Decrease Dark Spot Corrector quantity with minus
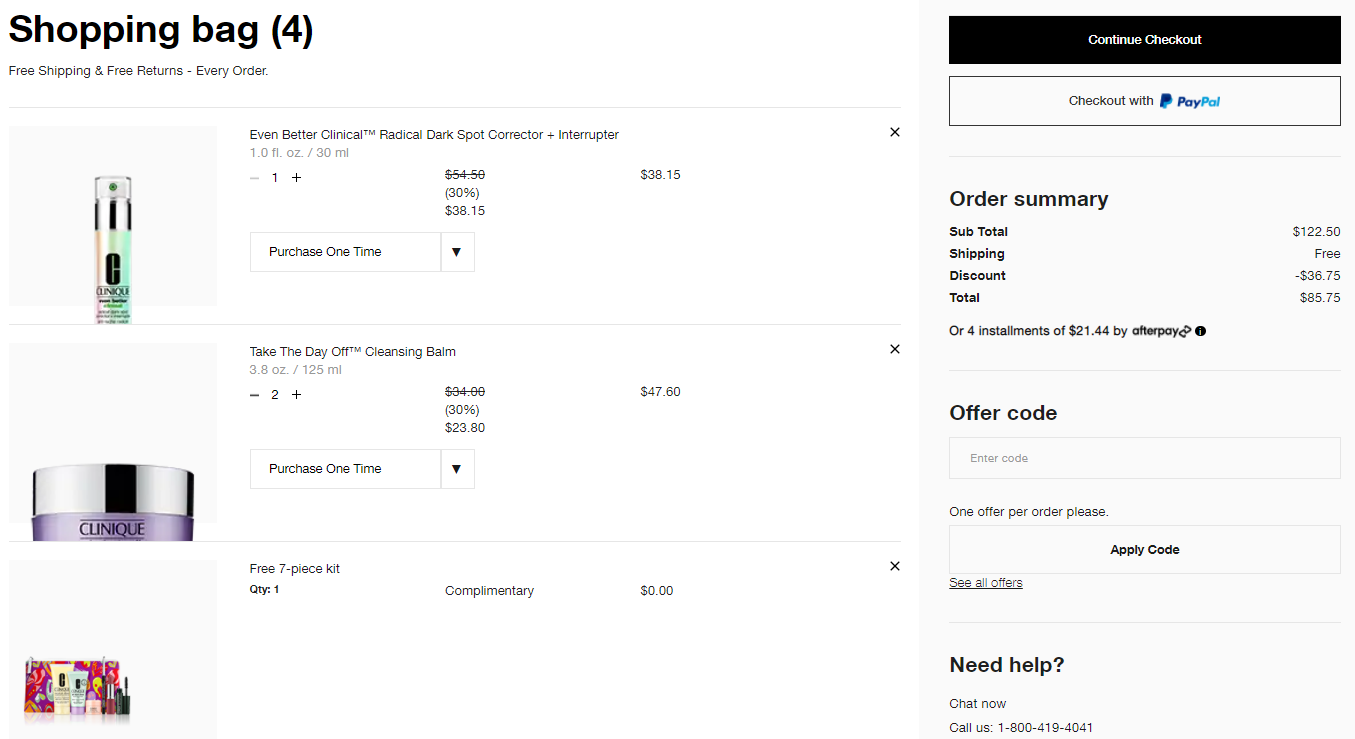 254,178
